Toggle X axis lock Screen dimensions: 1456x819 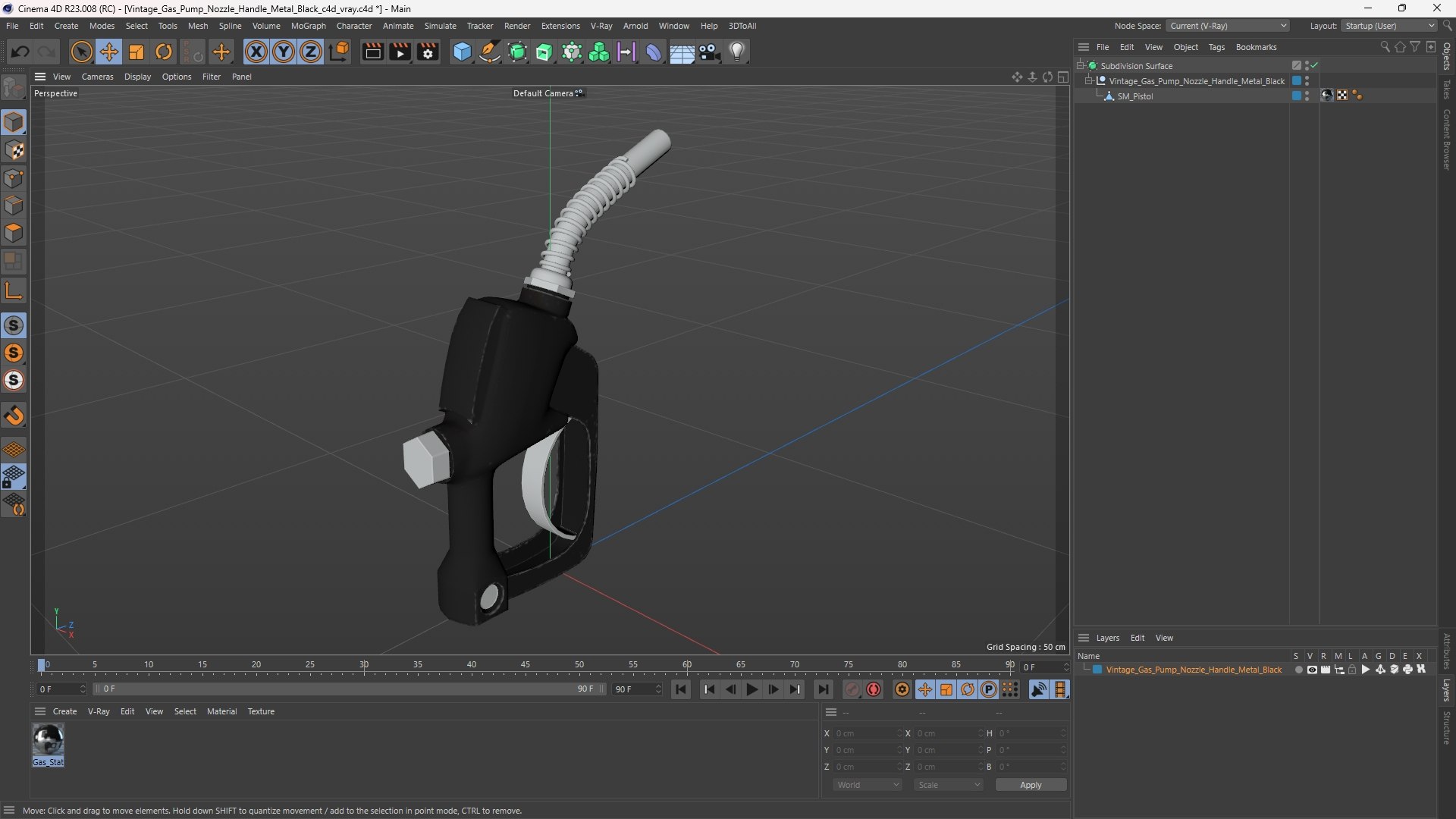tap(256, 52)
